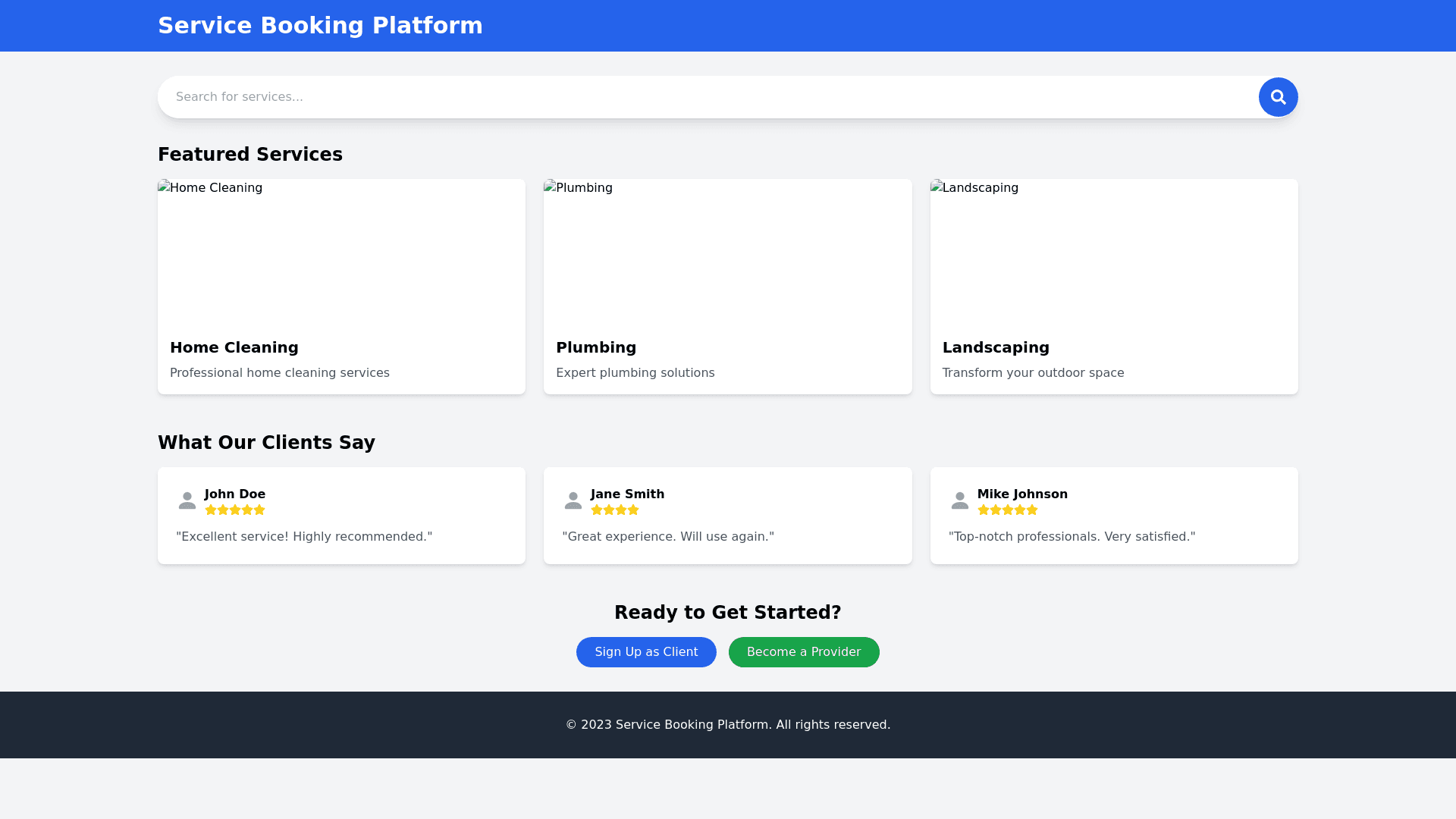Open the Landscaping service card title
This screenshot has height=819, width=1456.
(x=996, y=347)
